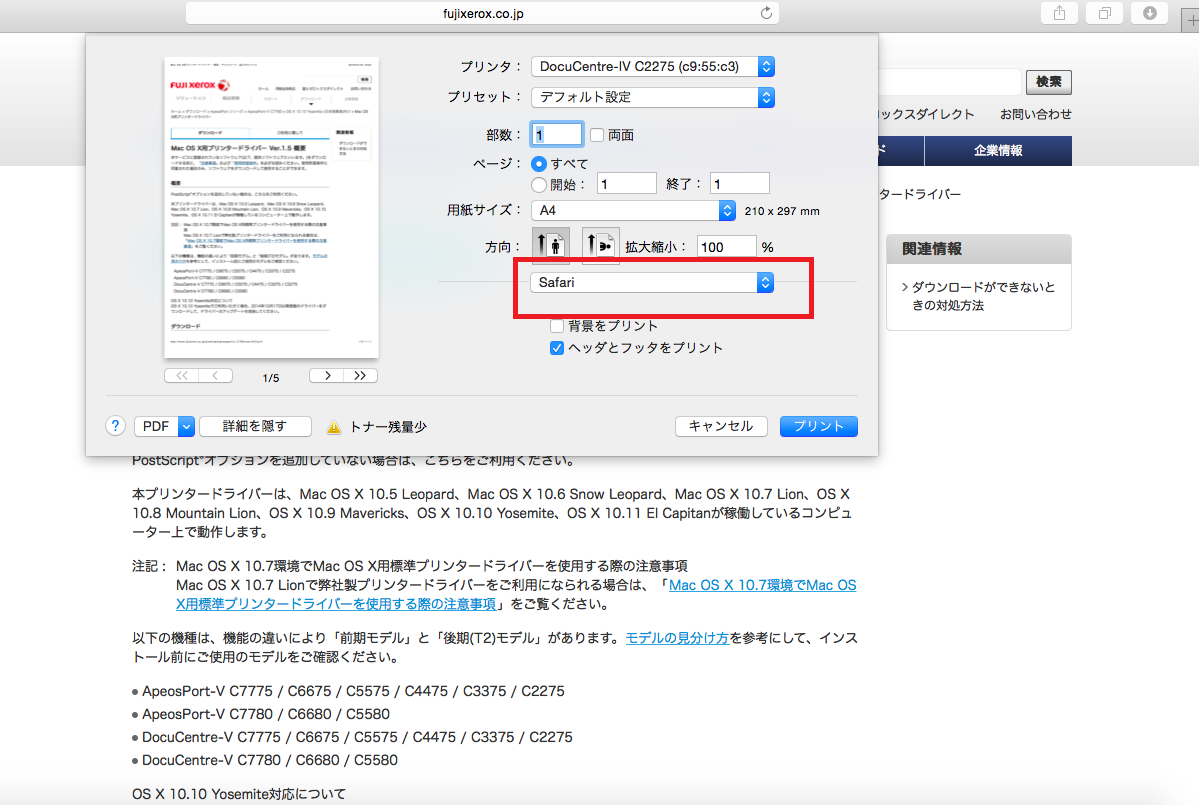Screen dimensions: 1199x805
Task: Add a new tab with plus button
Action: tap(1191, 19)
